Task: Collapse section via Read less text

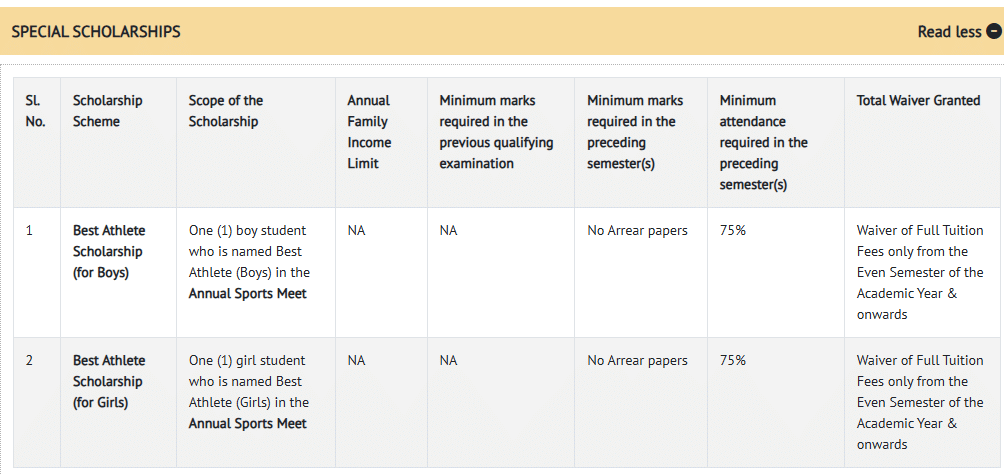Action: coord(949,32)
